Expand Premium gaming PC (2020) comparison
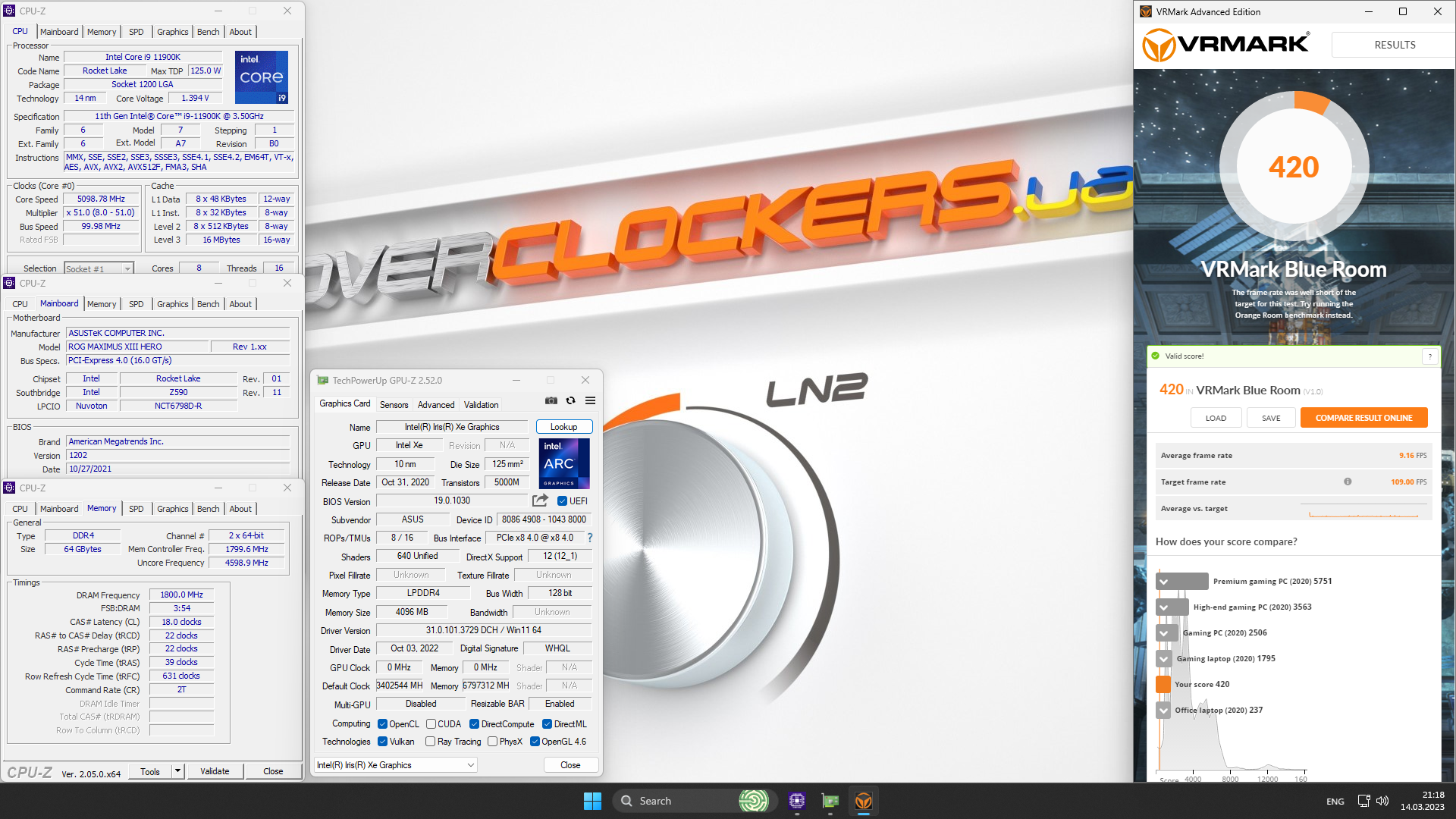1456x819 pixels. pos(1164,582)
